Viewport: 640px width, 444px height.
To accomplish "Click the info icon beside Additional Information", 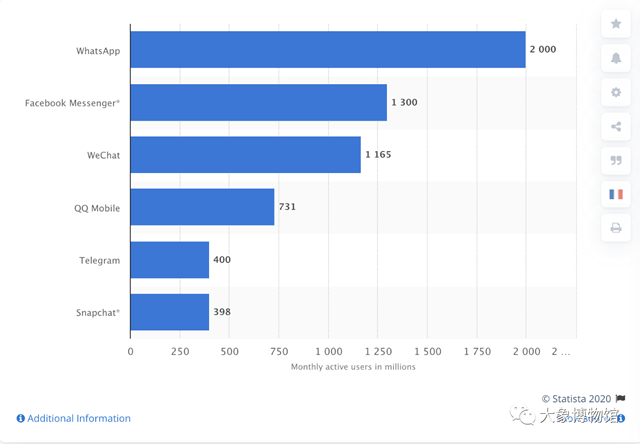I will click(21, 418).
